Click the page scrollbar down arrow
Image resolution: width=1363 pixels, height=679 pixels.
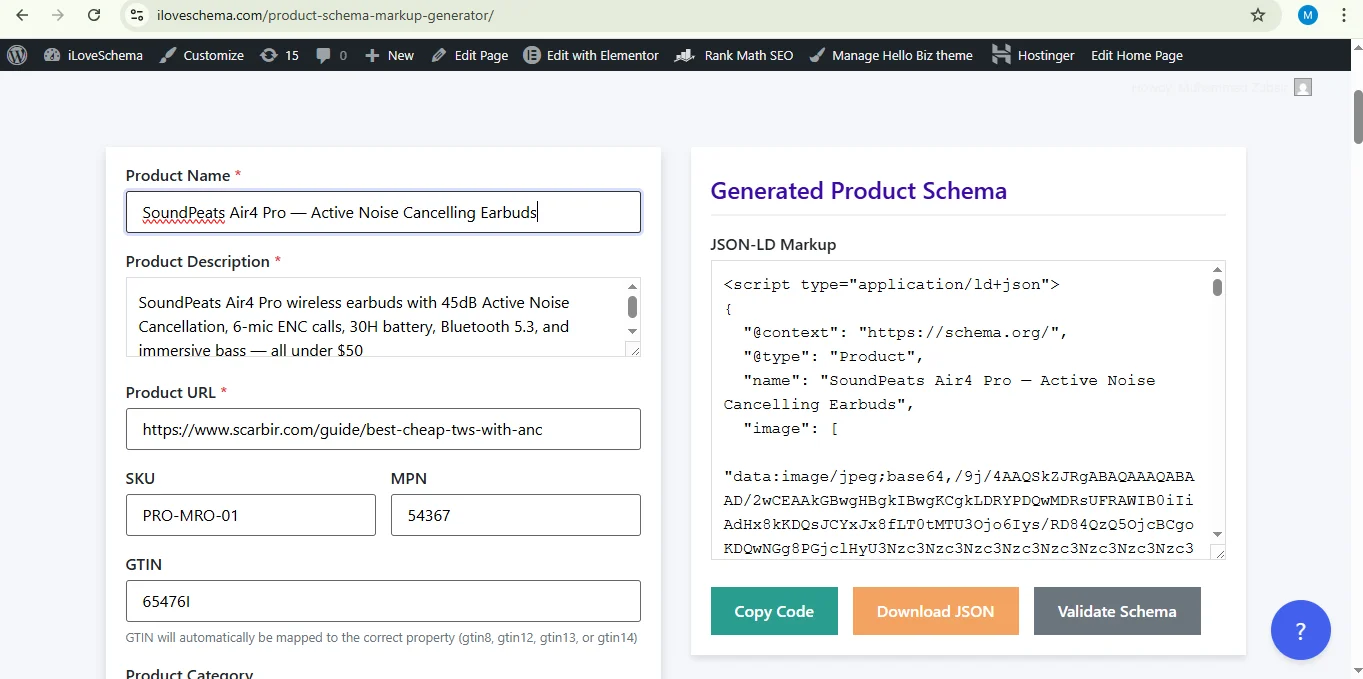(1357, 670)
